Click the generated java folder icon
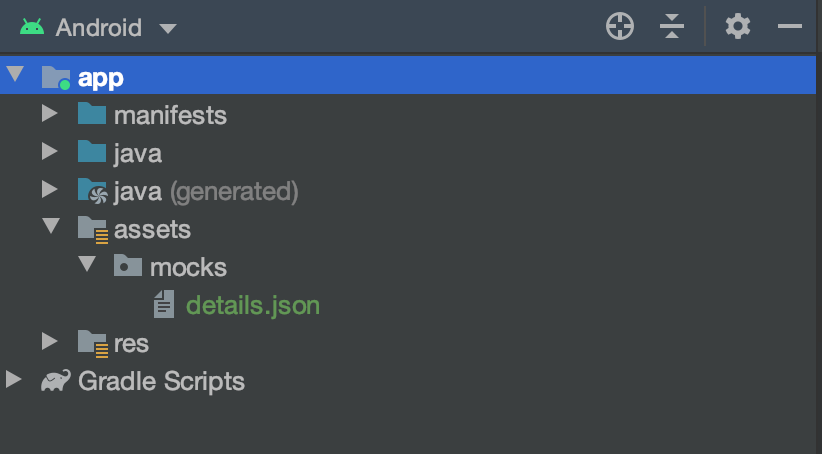Viewport: 822px width, 454px height. point(92,191)
